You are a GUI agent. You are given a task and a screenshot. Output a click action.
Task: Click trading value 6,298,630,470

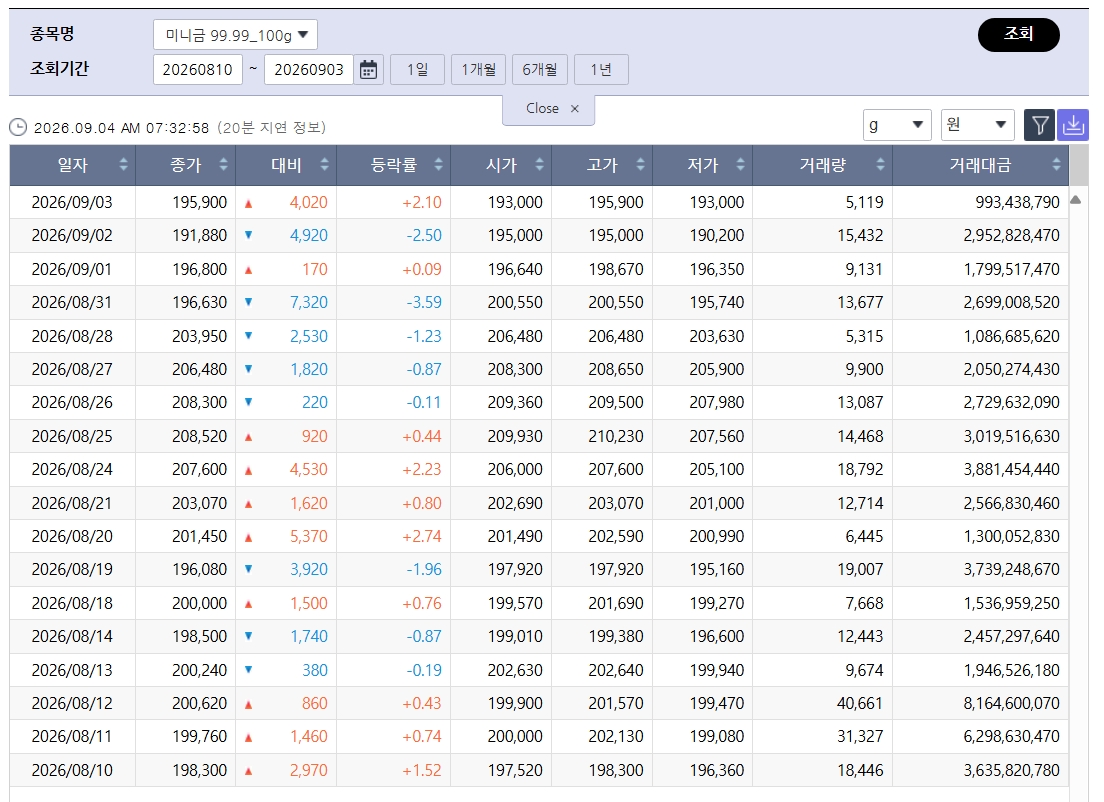click(x=1012, y=737)
